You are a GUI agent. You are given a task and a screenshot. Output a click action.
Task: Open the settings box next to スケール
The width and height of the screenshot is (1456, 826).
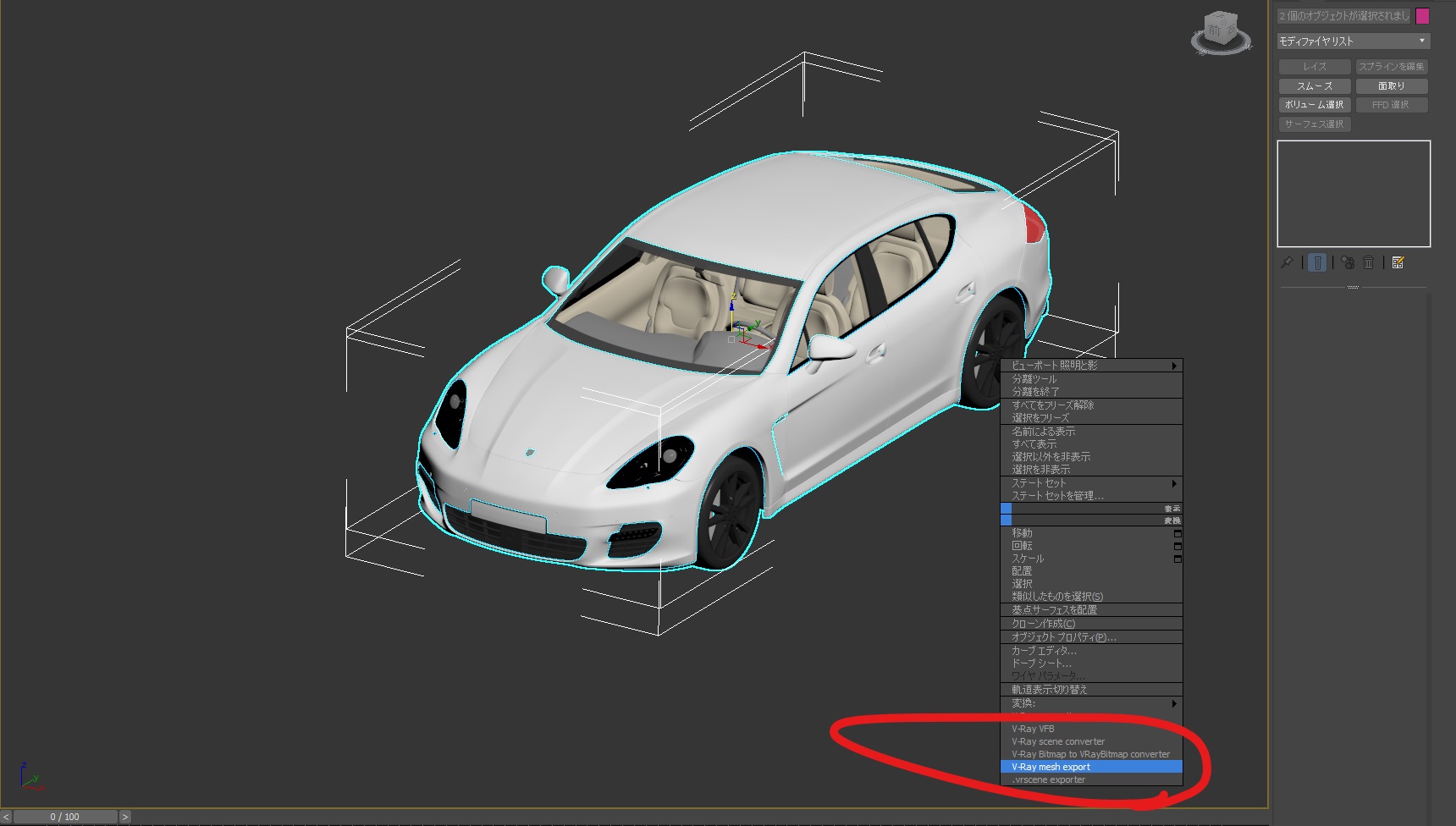[1177, 559]
